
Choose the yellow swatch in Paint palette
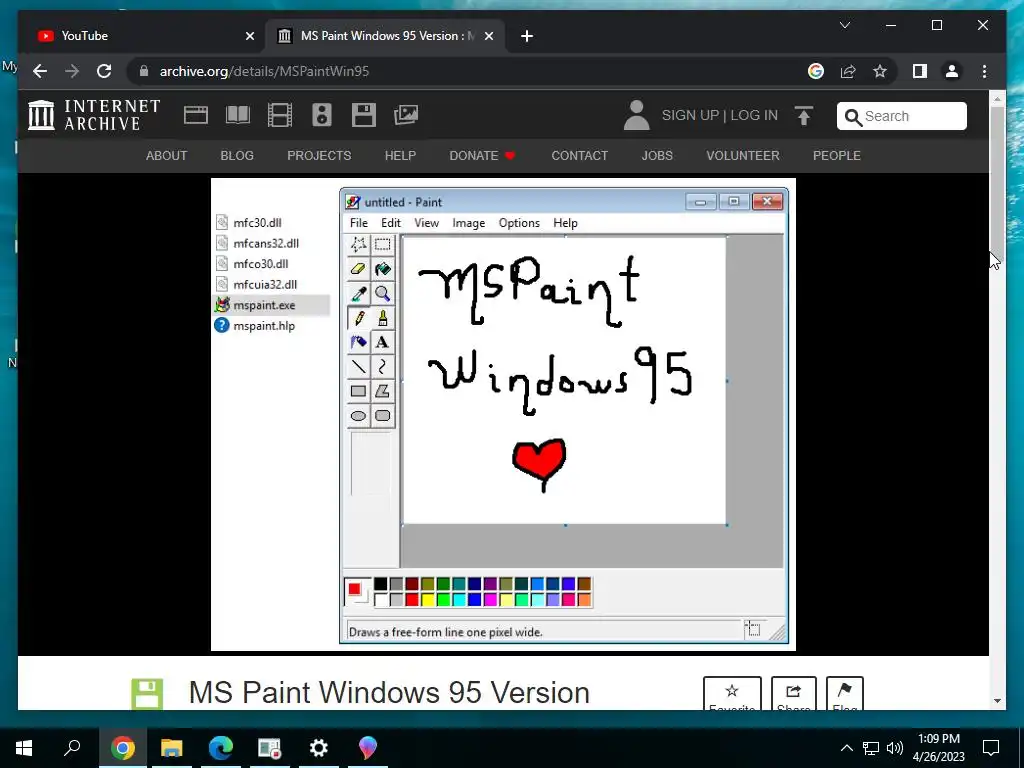pyautogui.click(x=428, y=600)
